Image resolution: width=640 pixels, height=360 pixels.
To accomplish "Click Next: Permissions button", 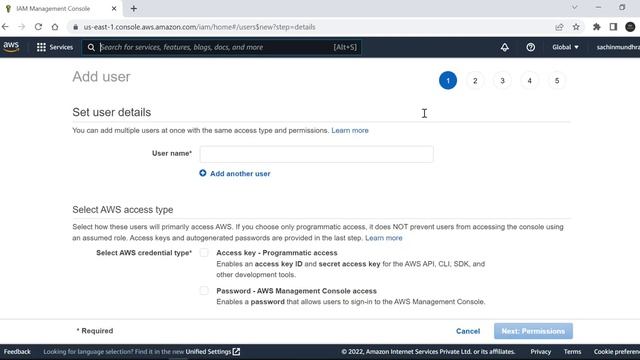I will [x=533, y=331].
